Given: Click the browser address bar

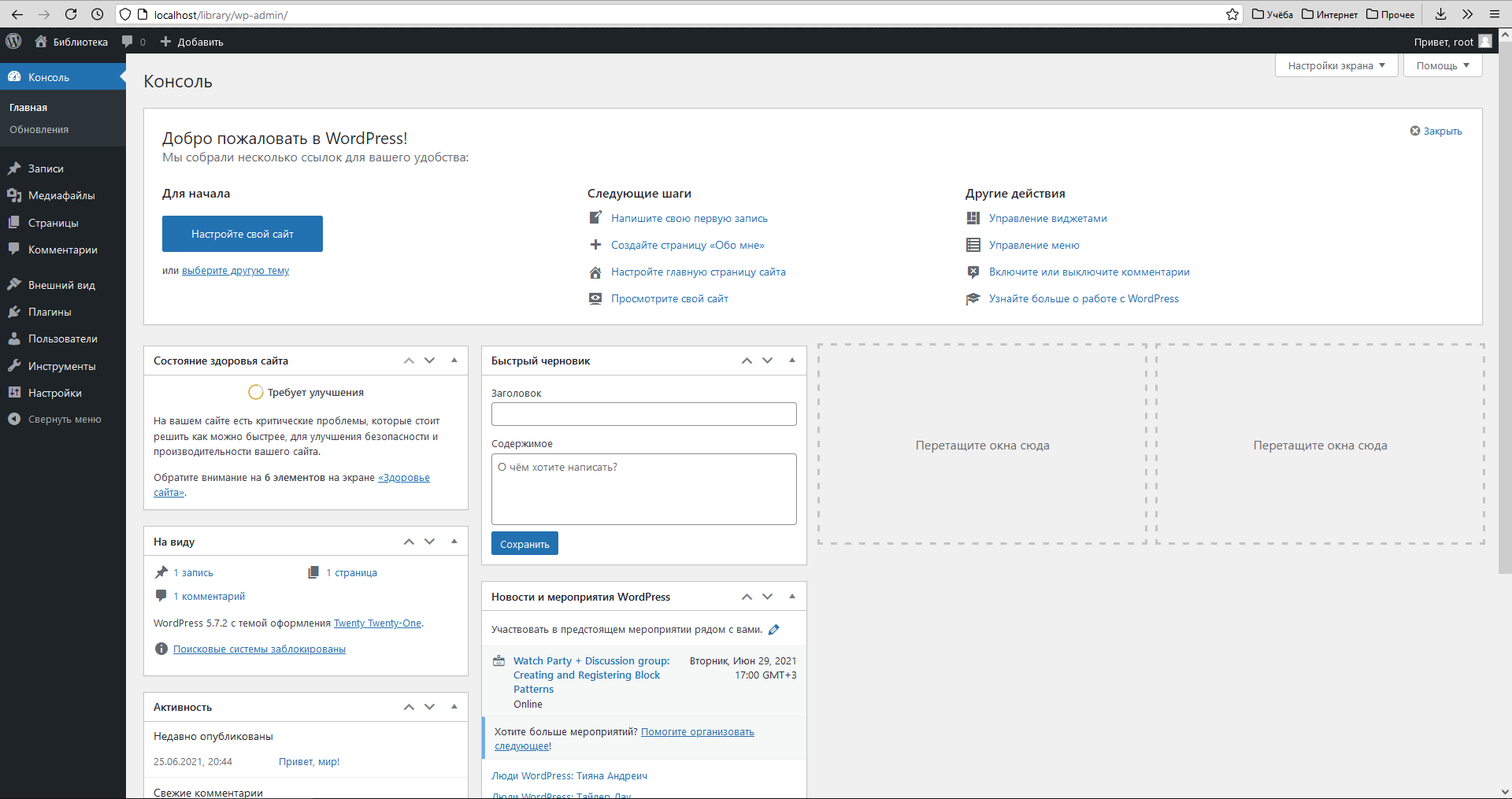Looking at the screenshot, I should point(677,14).
